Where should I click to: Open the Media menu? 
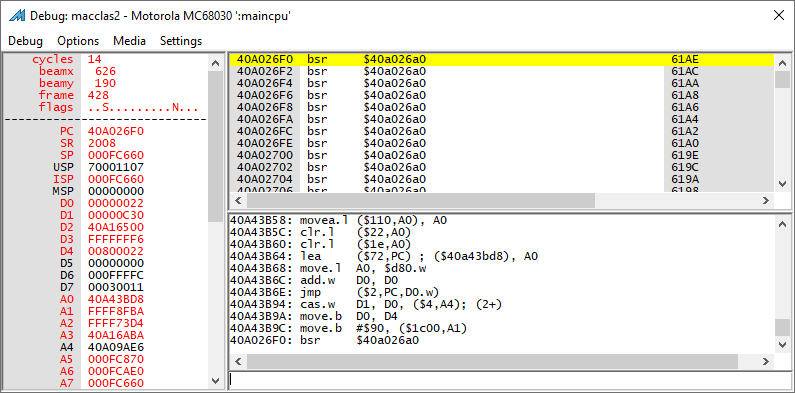tap(129, 41)
